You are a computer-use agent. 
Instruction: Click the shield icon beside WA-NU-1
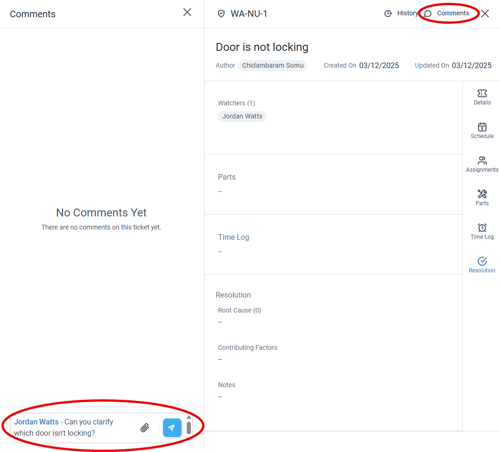coord(221,14)
